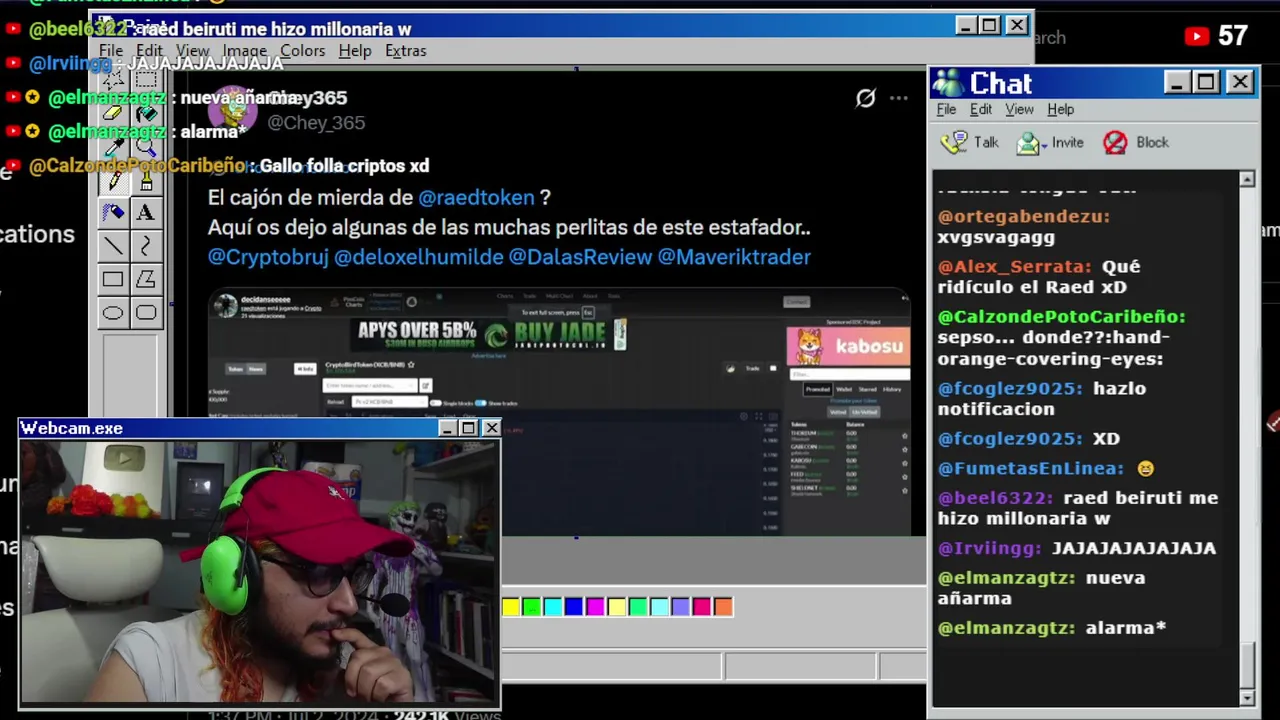
Task: Click username @FumetasEnLinea in chat
Action: tap(1031, 469)
